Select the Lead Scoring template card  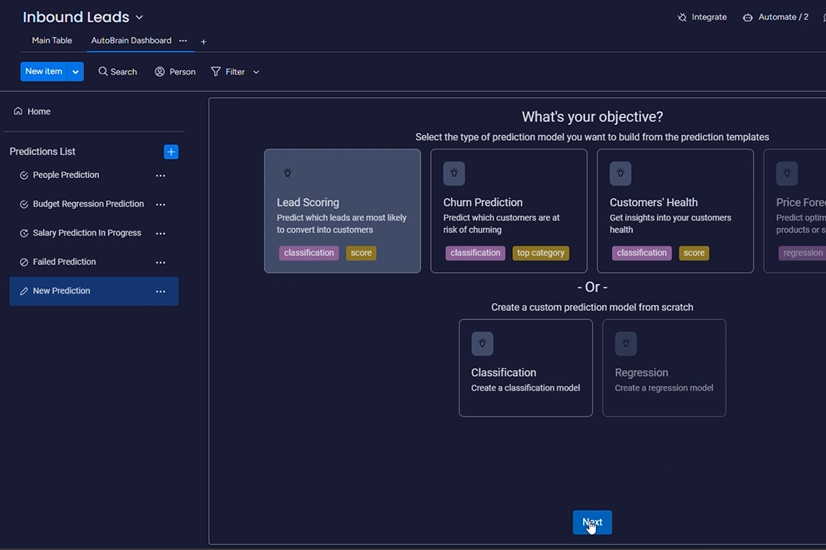click(342, 211)
